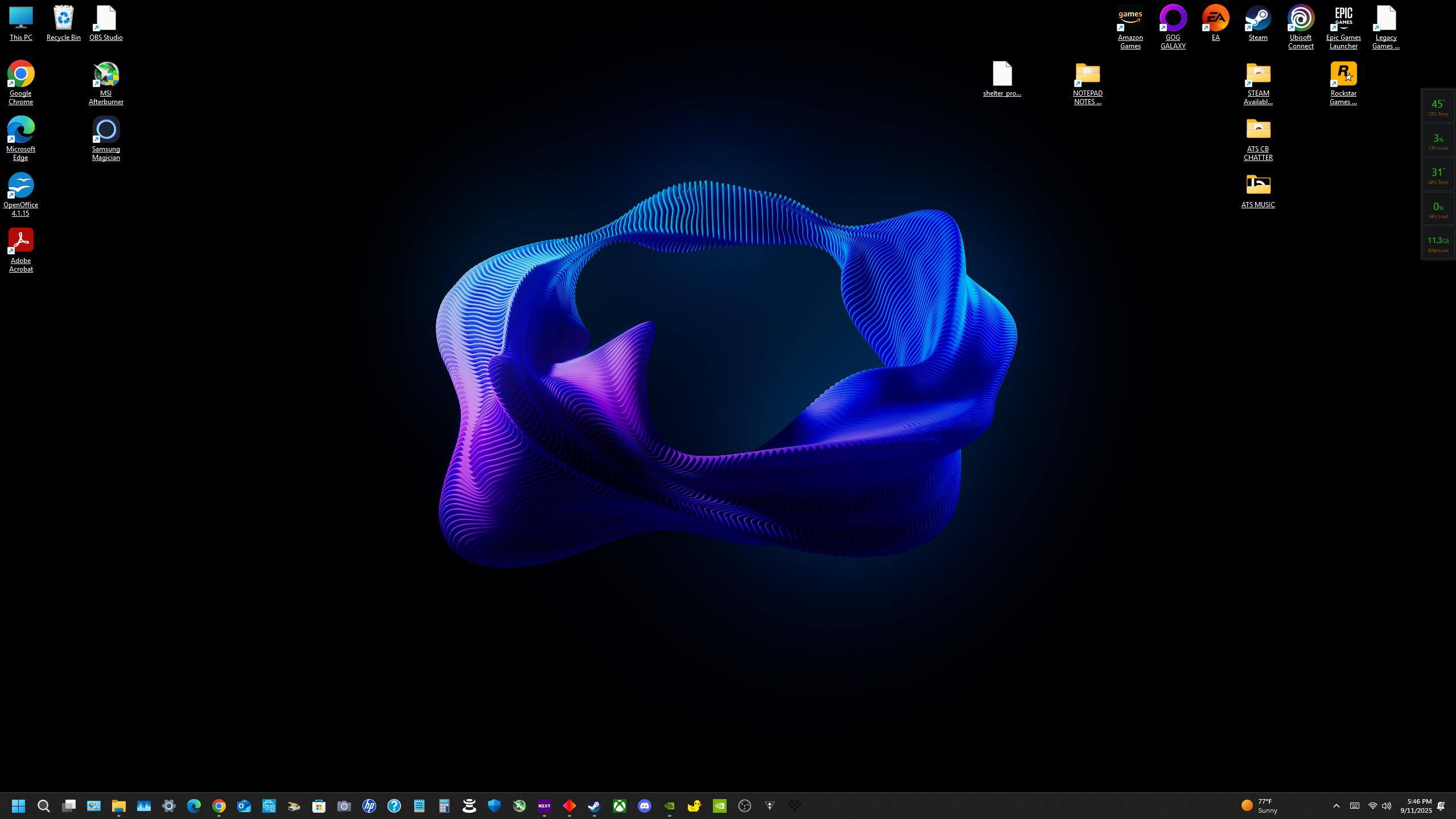Open the 77°F Sunny weather widget
The height and width of the screenshot is (819, 1456).
click(x=1260, y=805)
